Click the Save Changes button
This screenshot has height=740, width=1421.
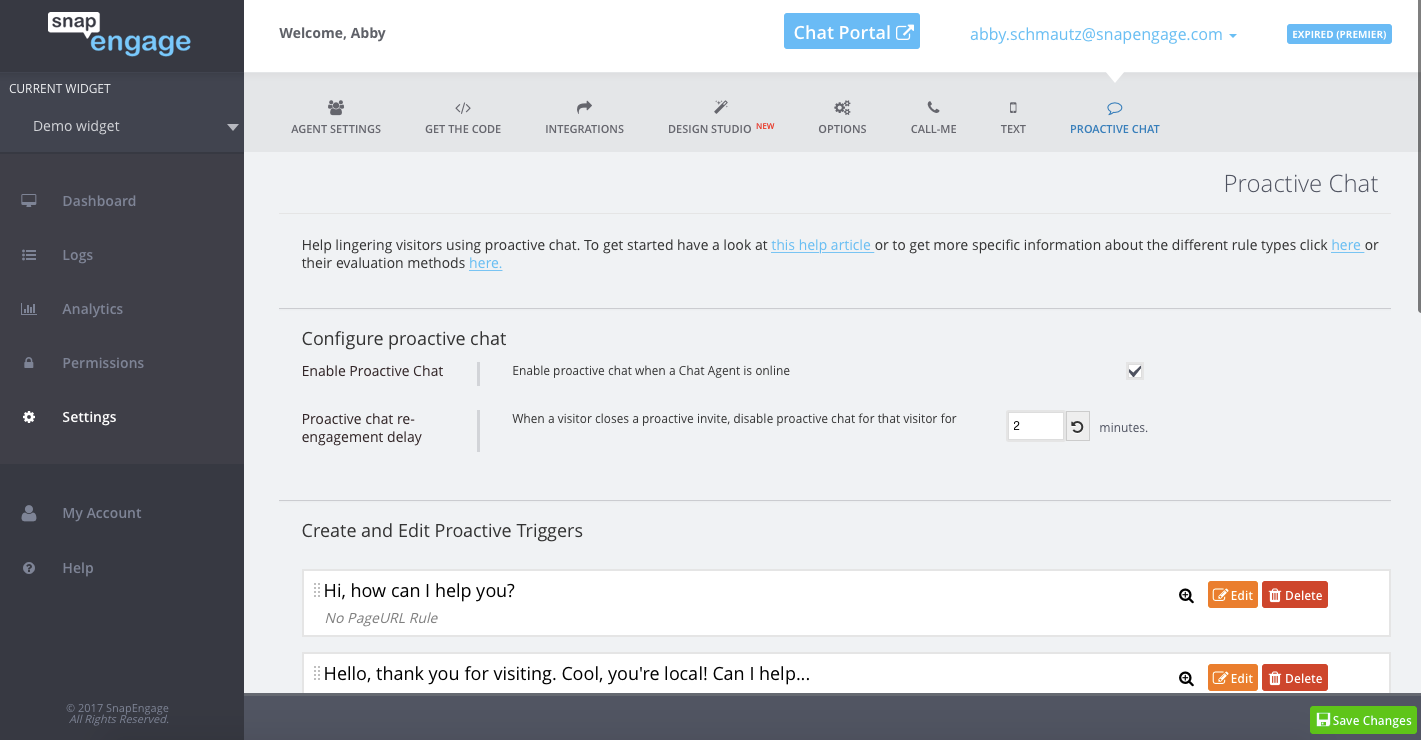[x=1364, y=720]
